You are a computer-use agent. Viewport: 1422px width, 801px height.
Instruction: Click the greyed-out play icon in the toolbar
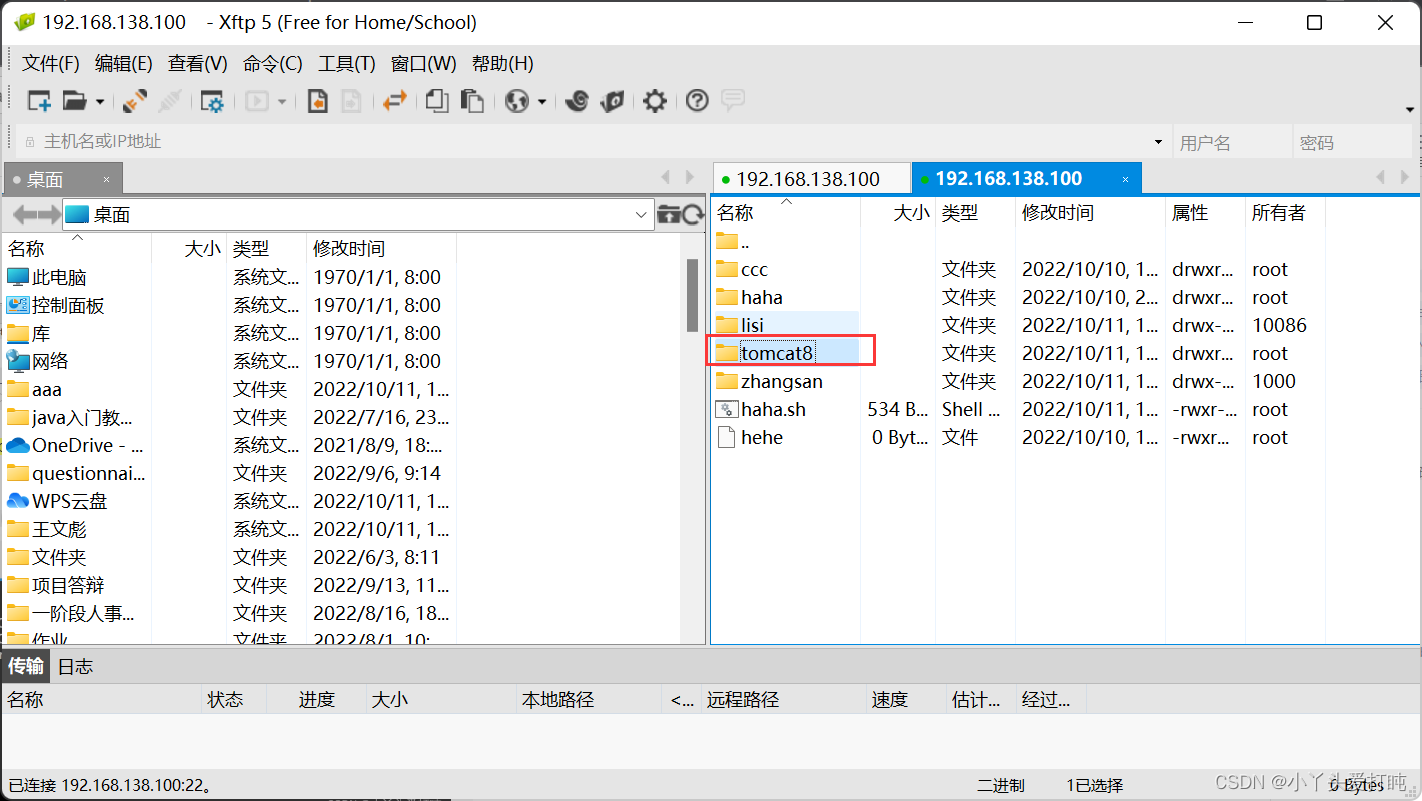257,101
